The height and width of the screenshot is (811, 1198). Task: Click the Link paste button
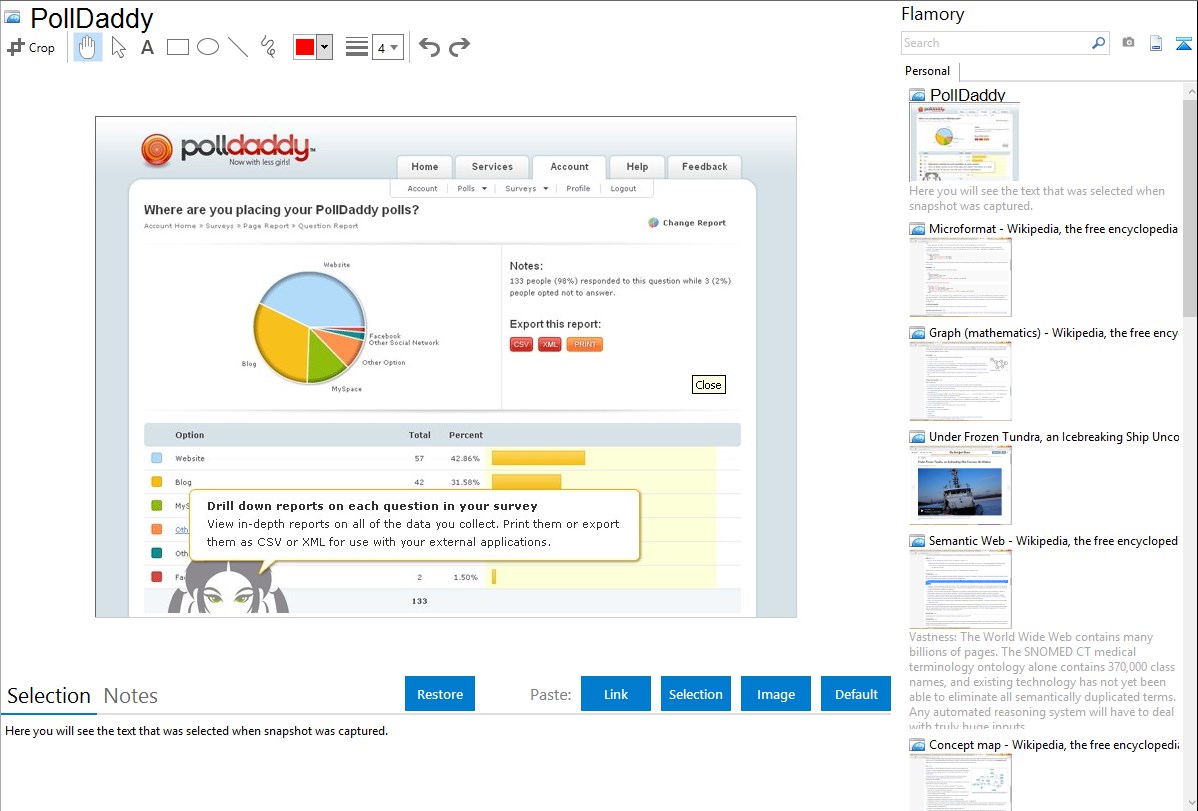pyautogui.click(x=616, y=694)
